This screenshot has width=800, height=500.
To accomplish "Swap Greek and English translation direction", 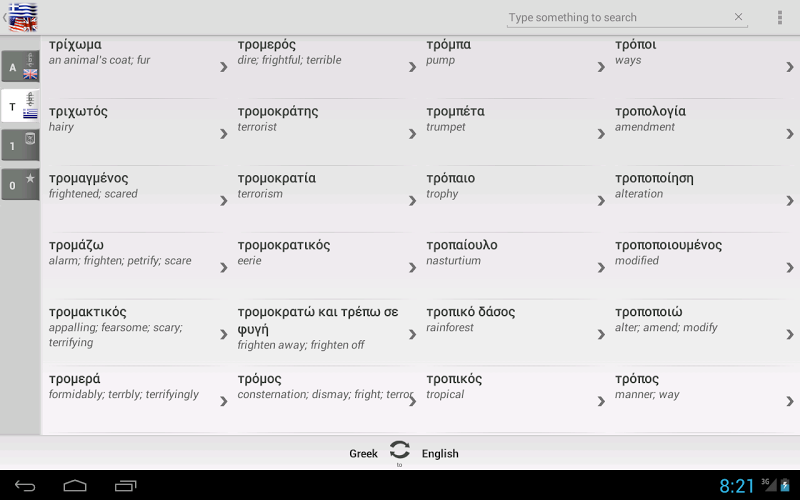I will click(400, 451).
